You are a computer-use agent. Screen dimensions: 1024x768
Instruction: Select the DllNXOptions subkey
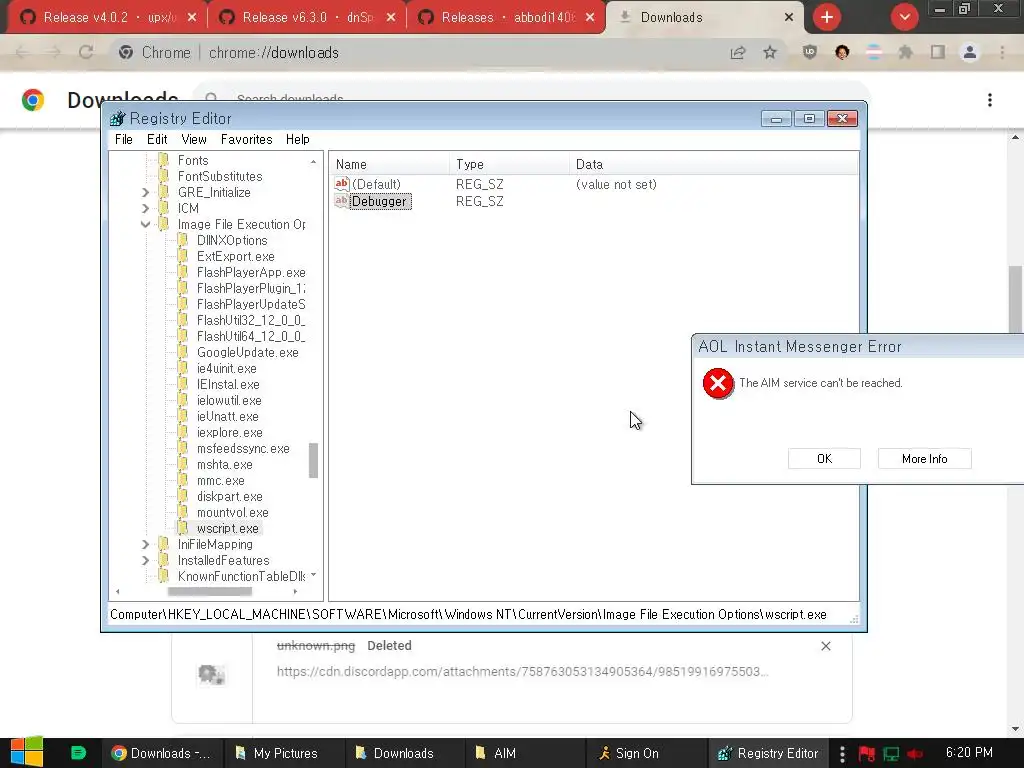232,240
